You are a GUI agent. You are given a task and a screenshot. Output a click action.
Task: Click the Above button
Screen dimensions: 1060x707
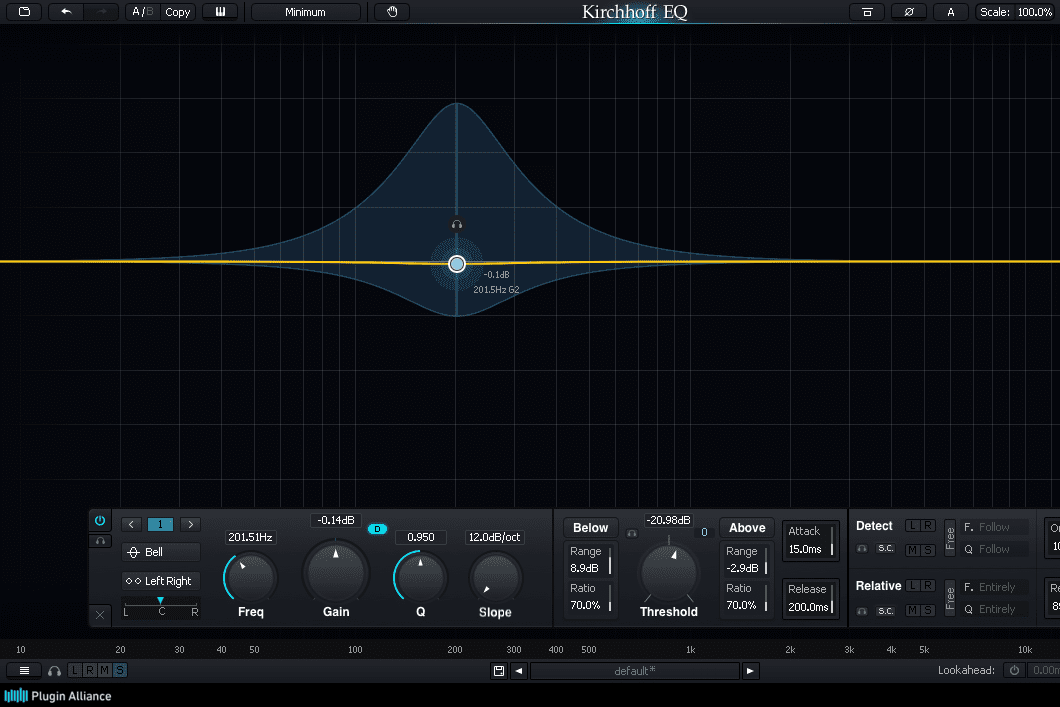click(x=747, y=528)
